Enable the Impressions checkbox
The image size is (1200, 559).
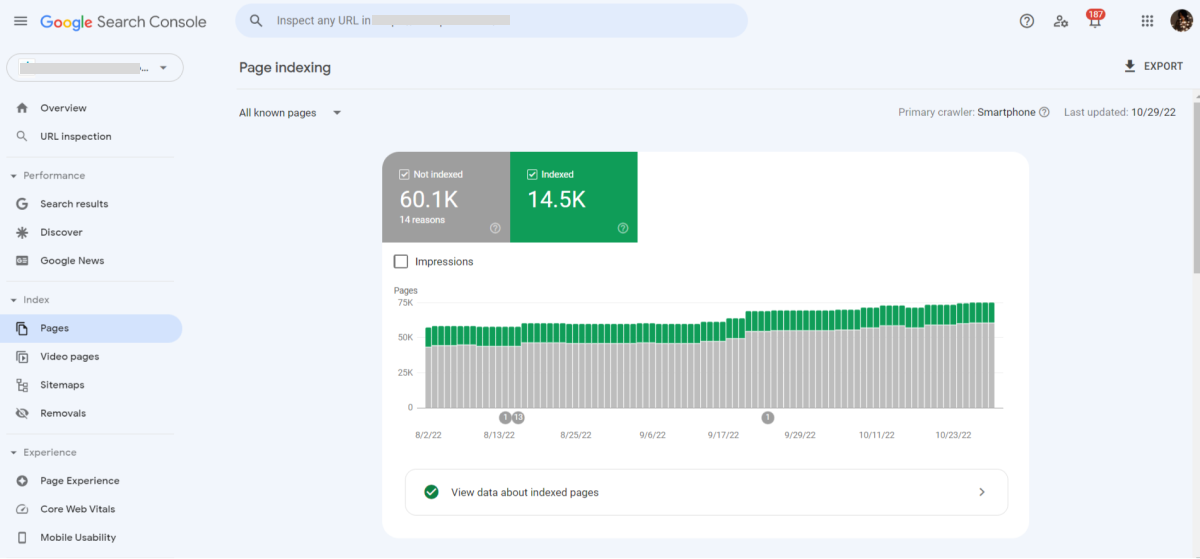coord(401,261)
